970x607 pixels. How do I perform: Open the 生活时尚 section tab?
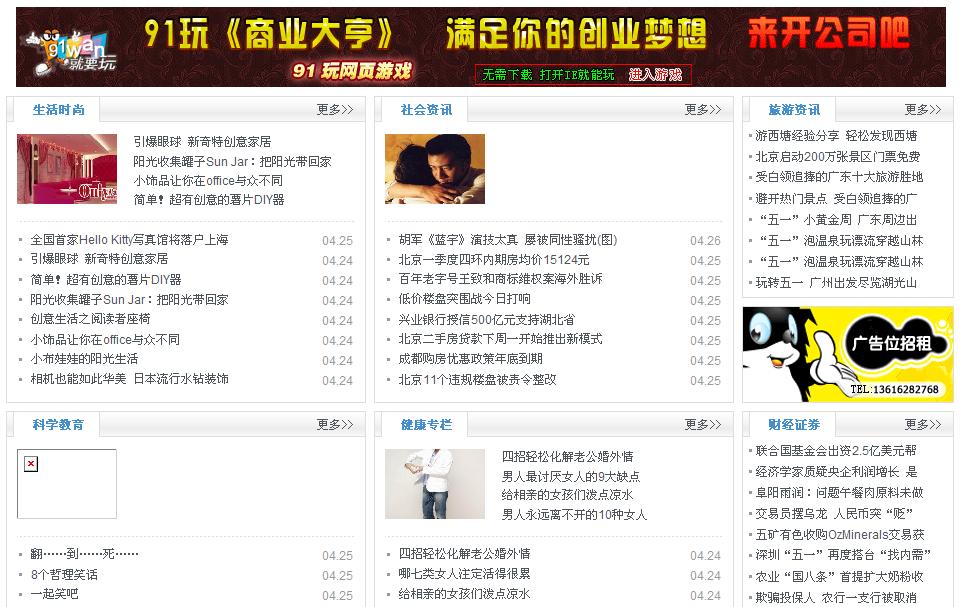[x=58, y=110]
